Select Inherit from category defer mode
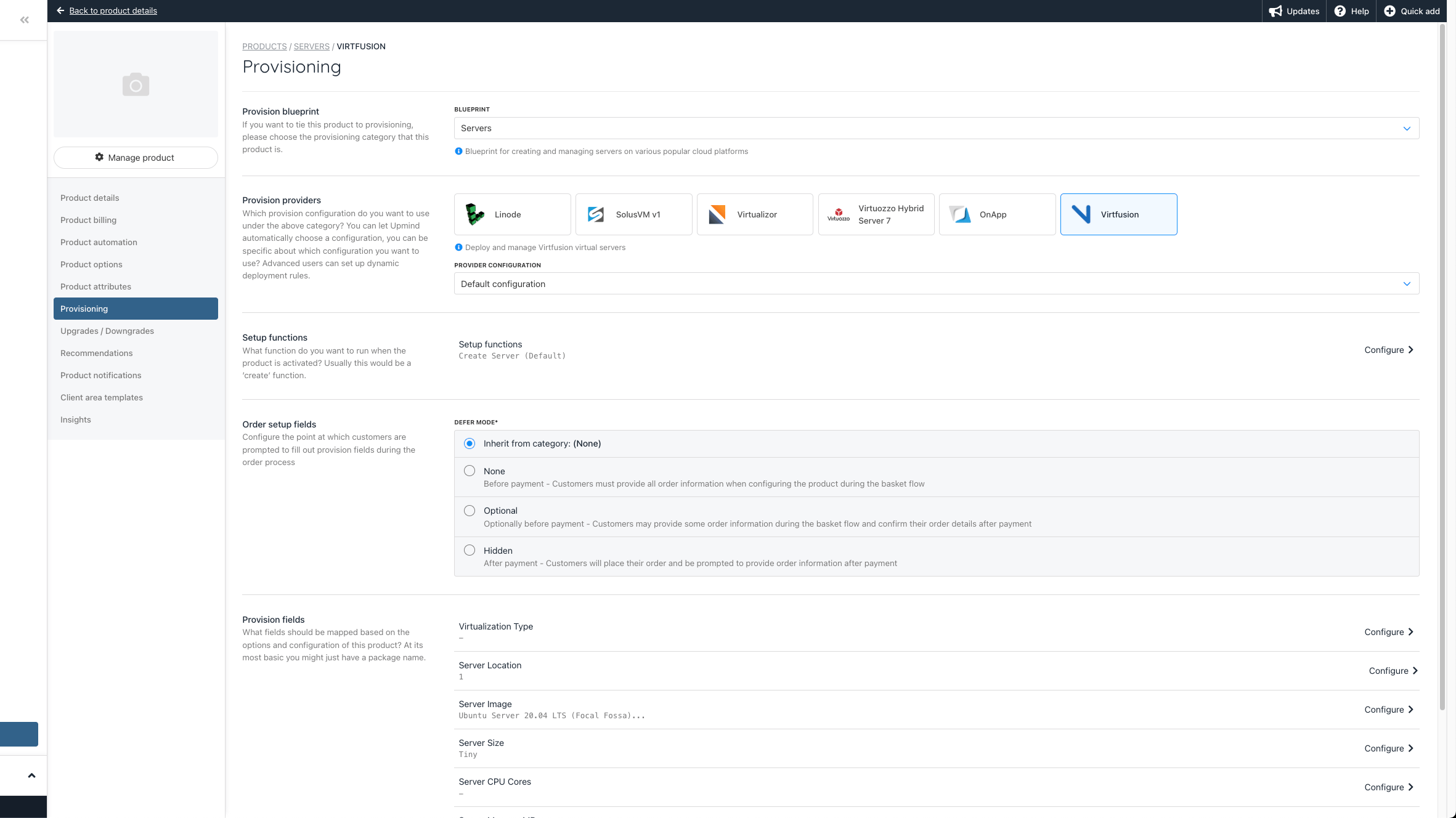 [x=470, y=443]
